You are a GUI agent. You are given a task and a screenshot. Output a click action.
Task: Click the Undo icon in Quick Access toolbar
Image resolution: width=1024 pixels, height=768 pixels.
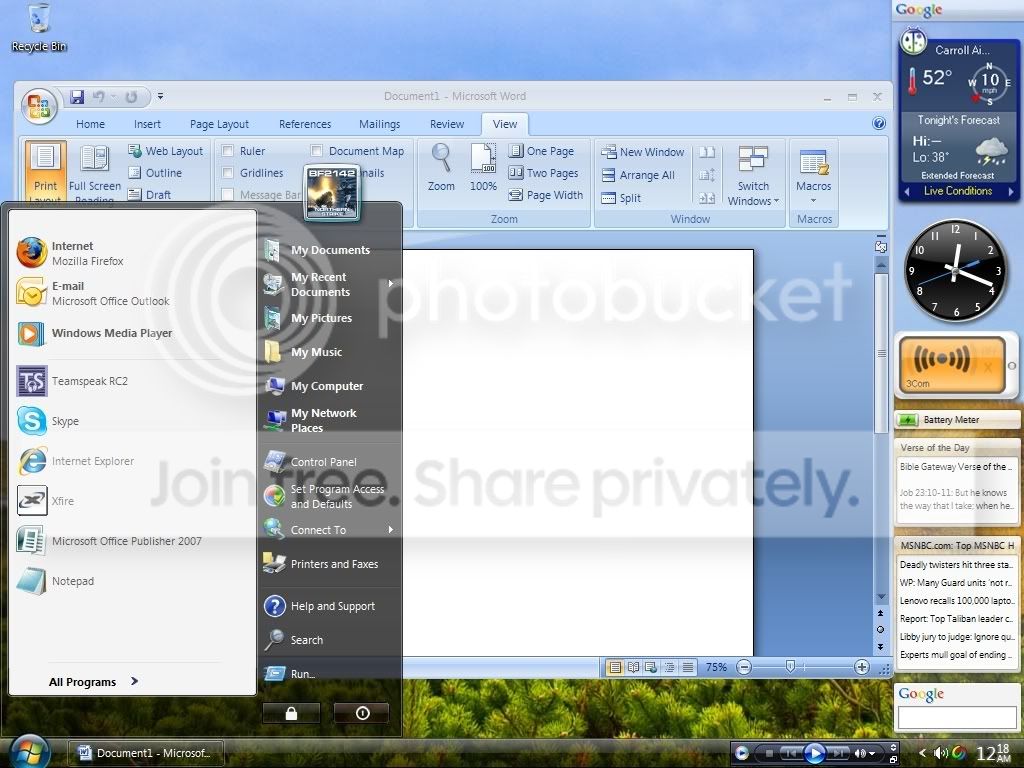[99, 97]
